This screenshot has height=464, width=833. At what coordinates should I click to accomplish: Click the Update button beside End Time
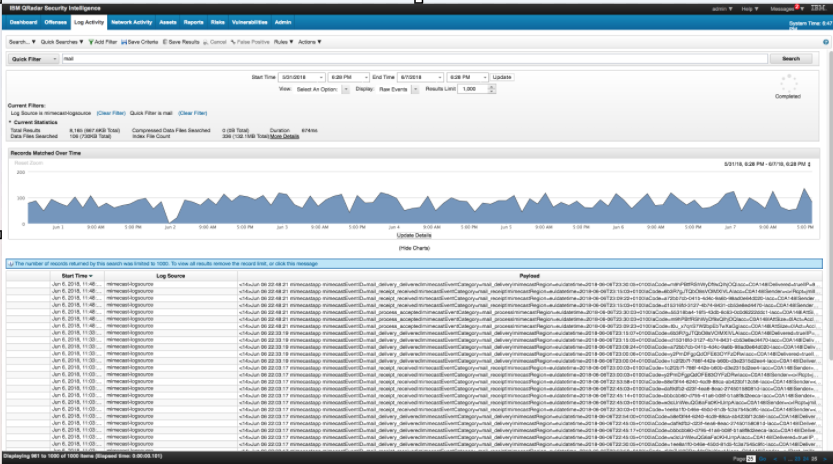[x=502, y=76]
